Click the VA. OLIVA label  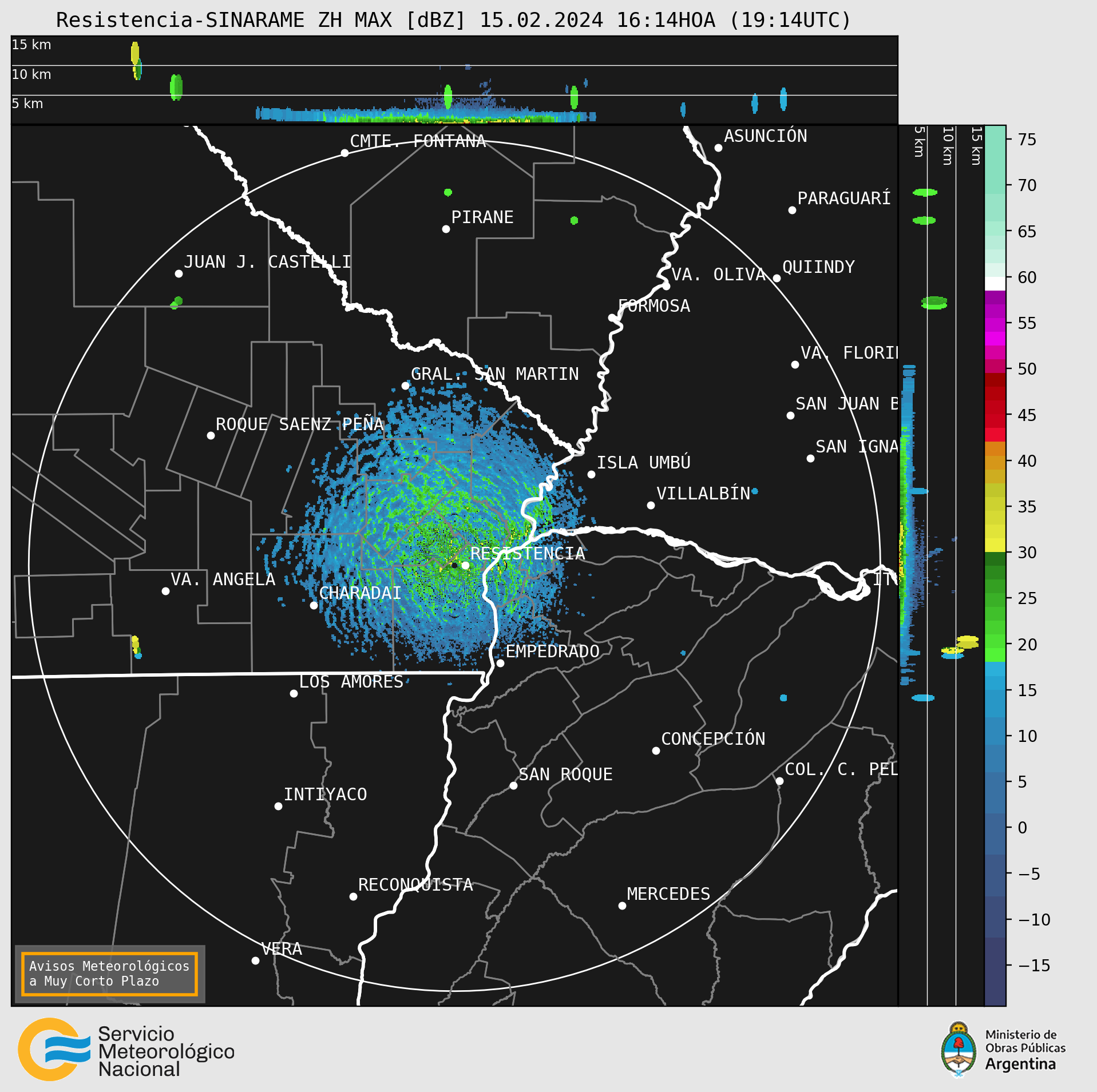(x=719, y=275)
